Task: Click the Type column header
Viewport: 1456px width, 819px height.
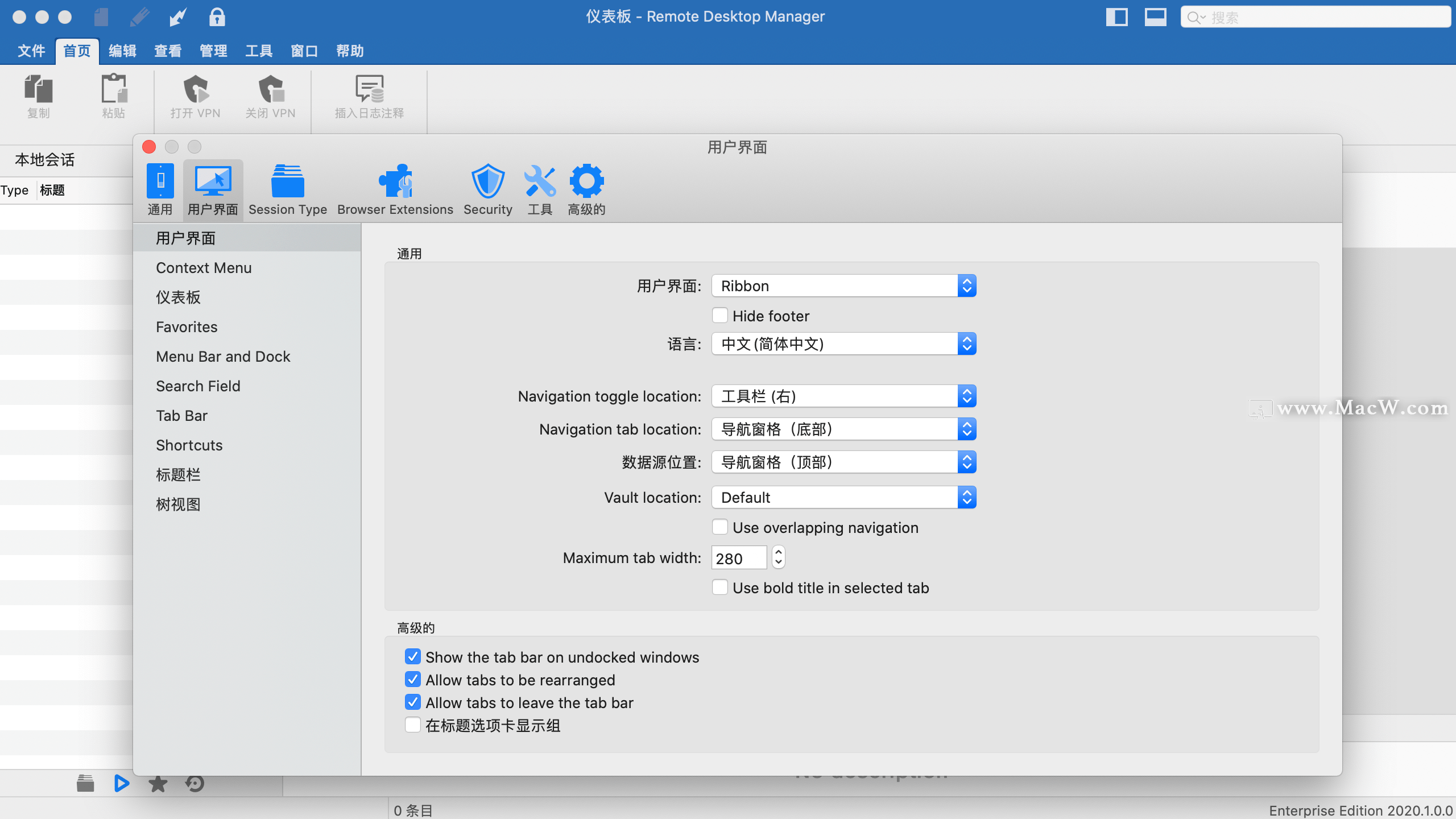Action: point(15,190)
